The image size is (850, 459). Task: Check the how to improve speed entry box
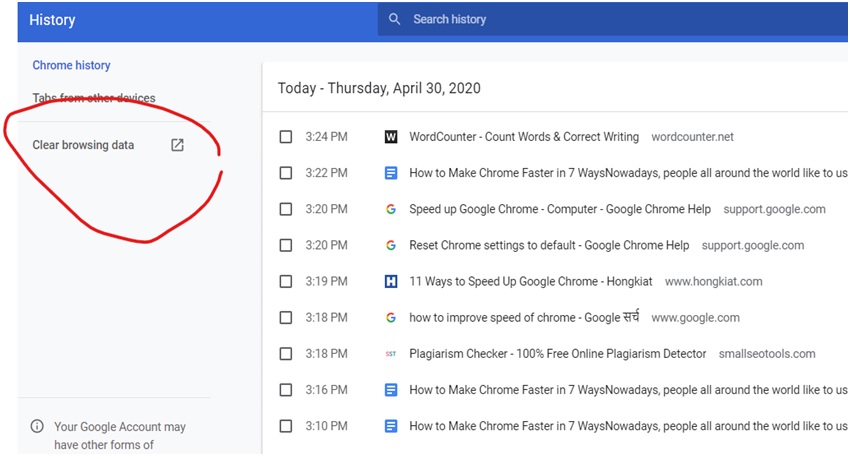[x=286, y=318]
